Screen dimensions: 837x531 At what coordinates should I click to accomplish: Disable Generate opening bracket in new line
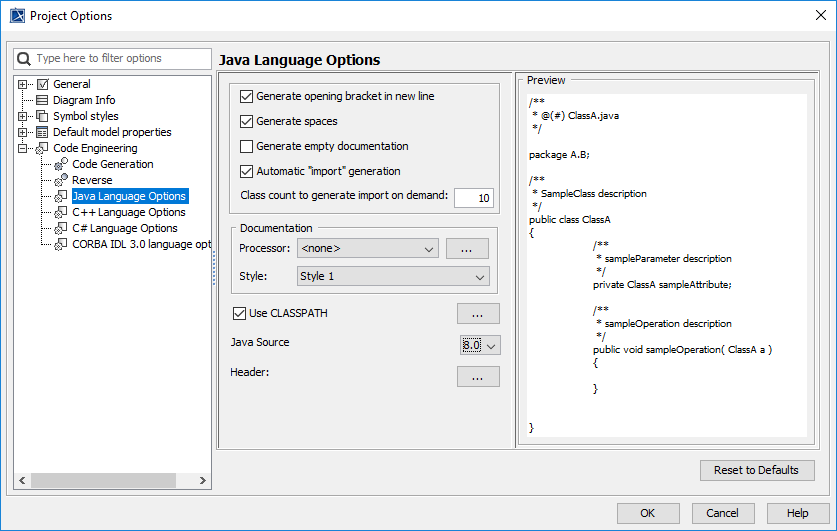[x=247, y=97]
